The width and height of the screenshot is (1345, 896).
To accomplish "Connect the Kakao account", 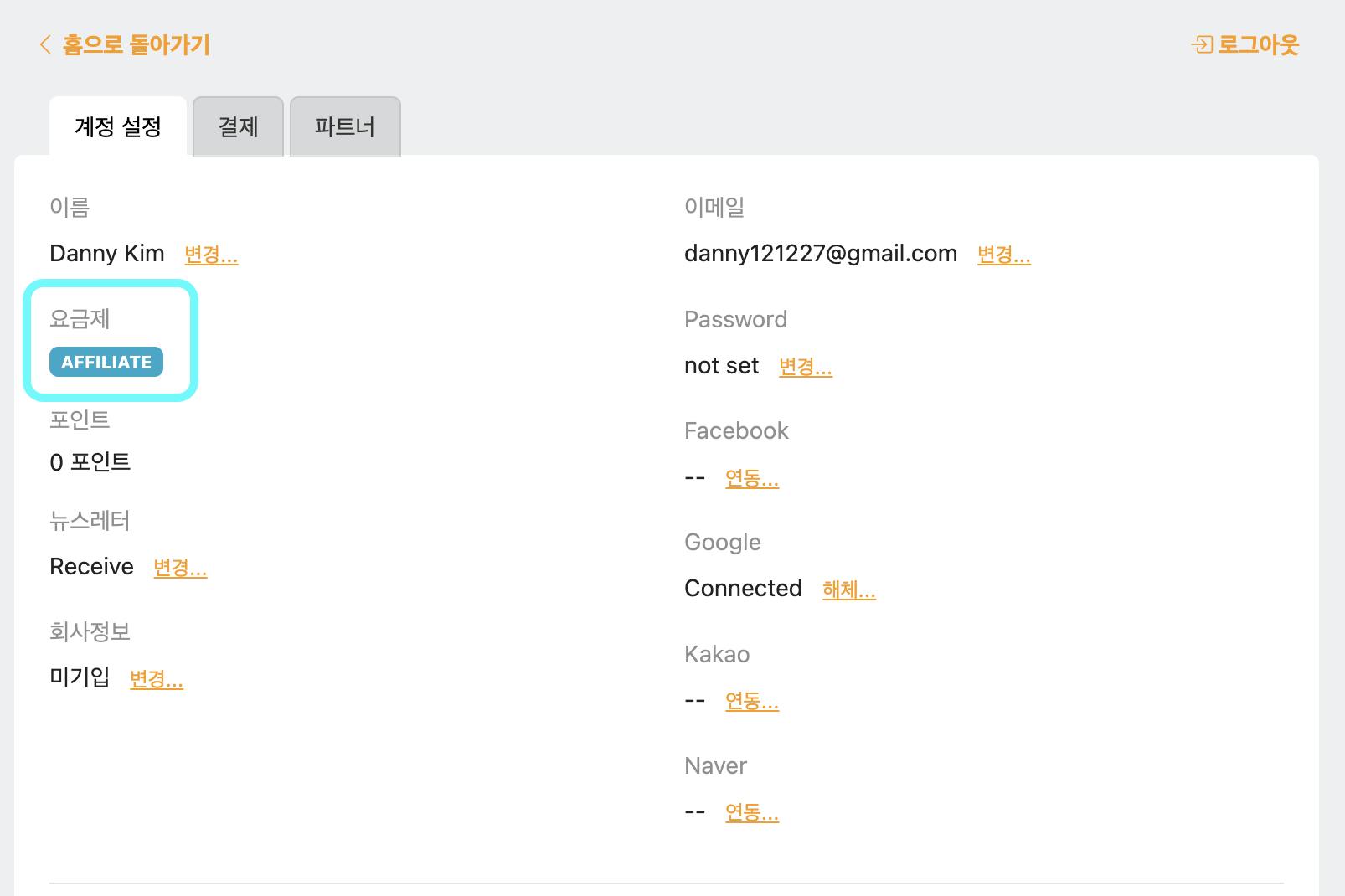I will tap(751, 701).
